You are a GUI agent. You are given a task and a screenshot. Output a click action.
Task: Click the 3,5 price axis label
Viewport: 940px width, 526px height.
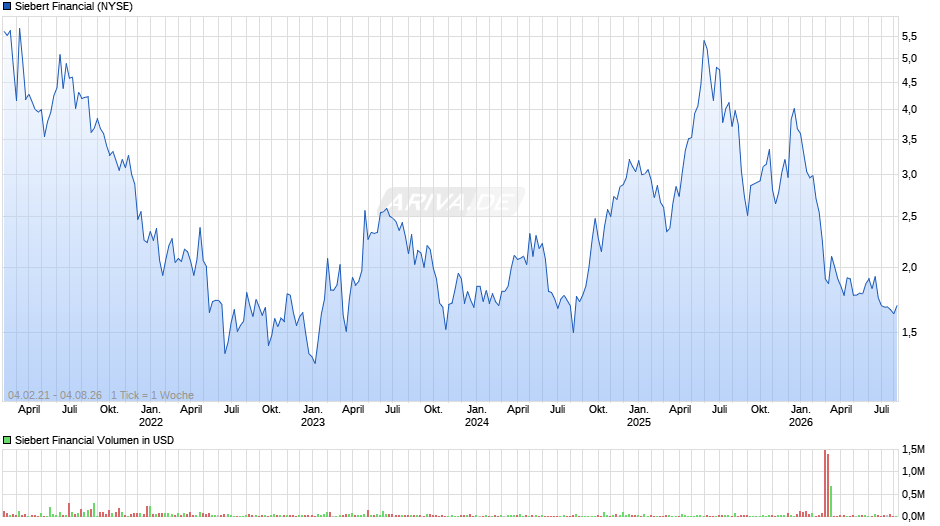(909, 140)
